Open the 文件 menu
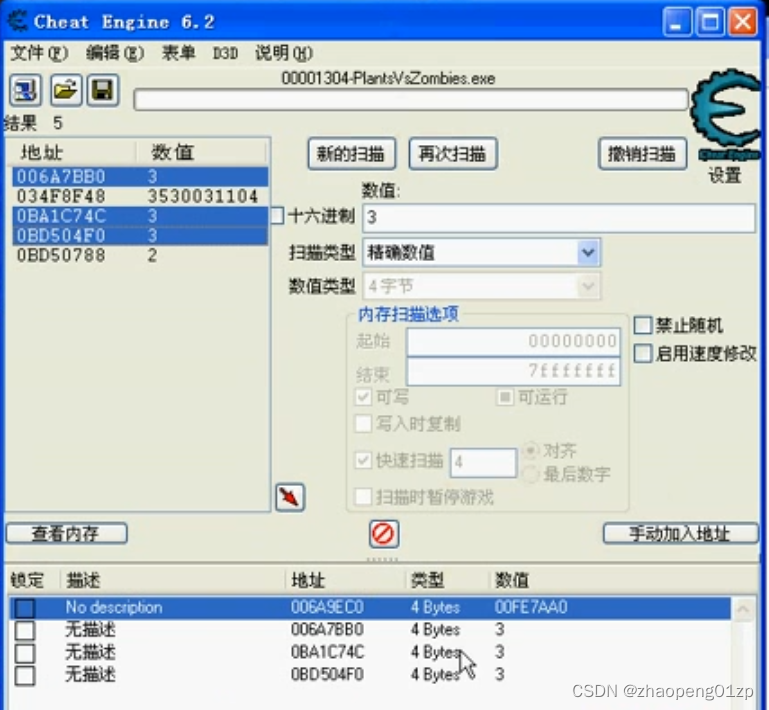Screen dimensions: 769x710 39,53
